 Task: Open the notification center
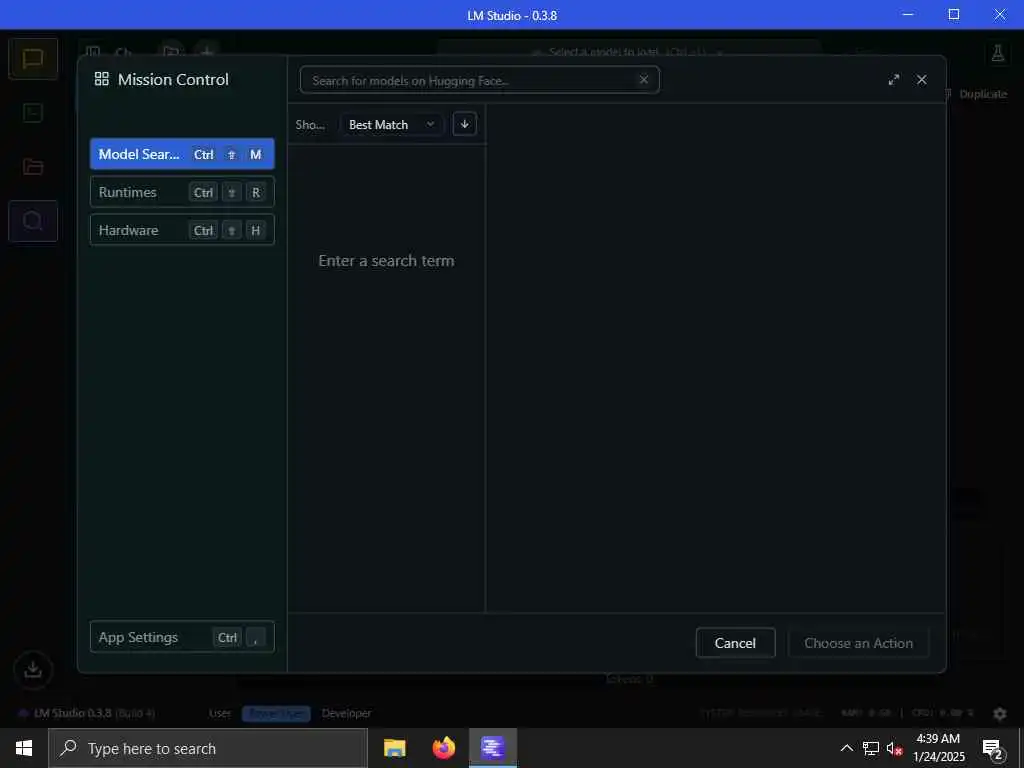pyautogui.click(x=993, y=748)
